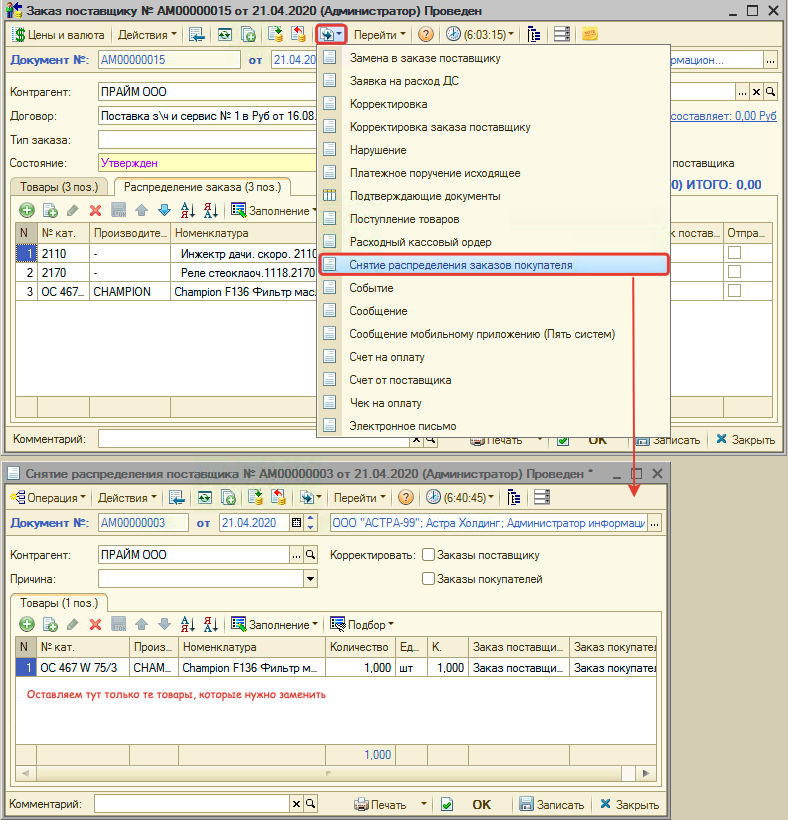Click pencil edit row icon in top window
788x820 pixels.
coord(73,211)
